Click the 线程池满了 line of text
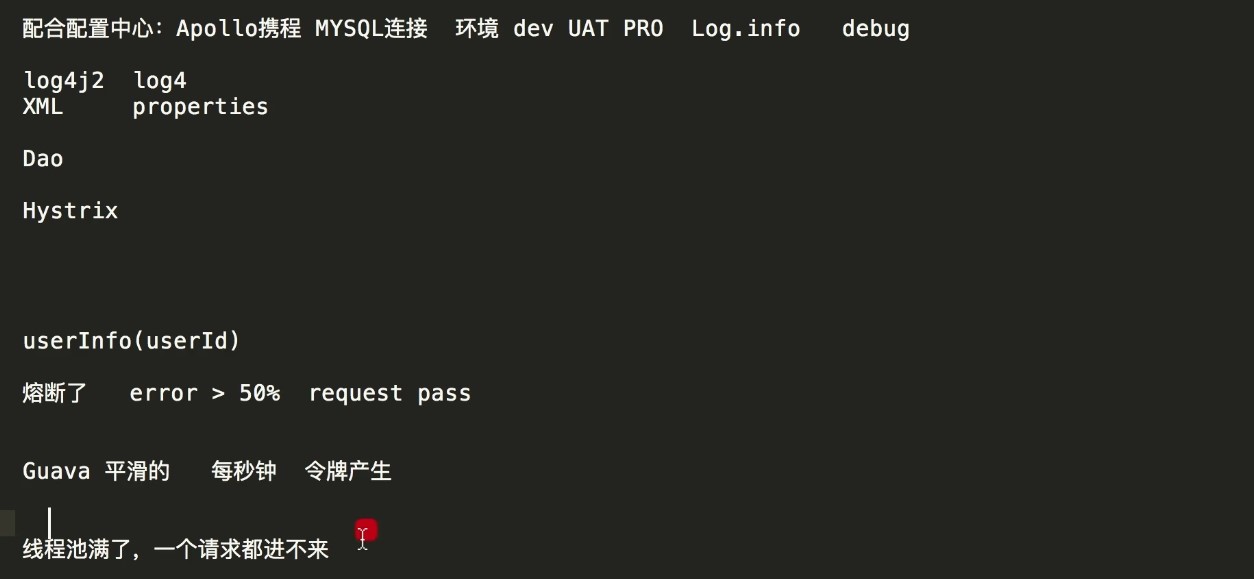Screen dimensions: 1254x579 point(176,549)
